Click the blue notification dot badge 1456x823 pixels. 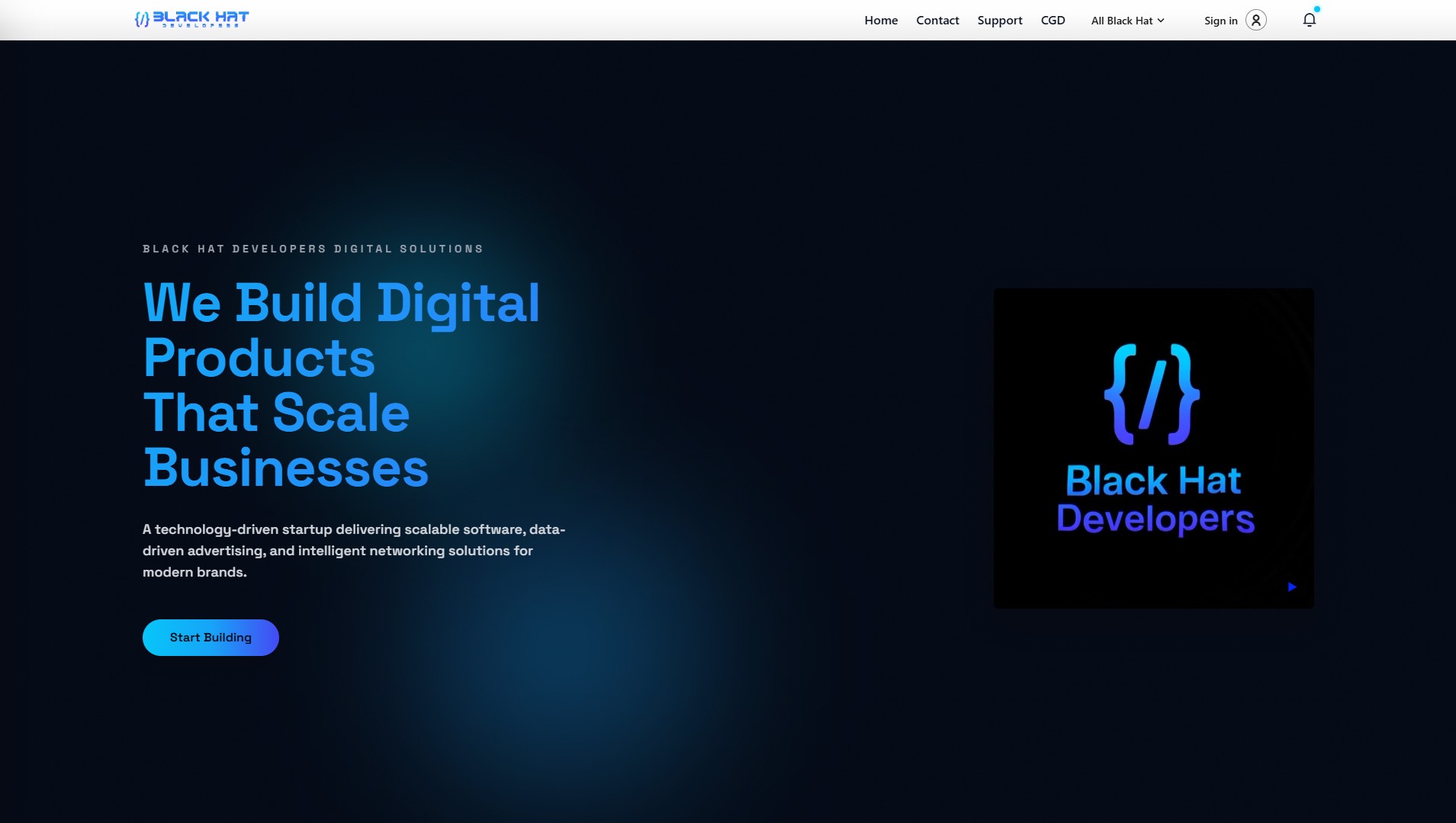(1316, 9)
